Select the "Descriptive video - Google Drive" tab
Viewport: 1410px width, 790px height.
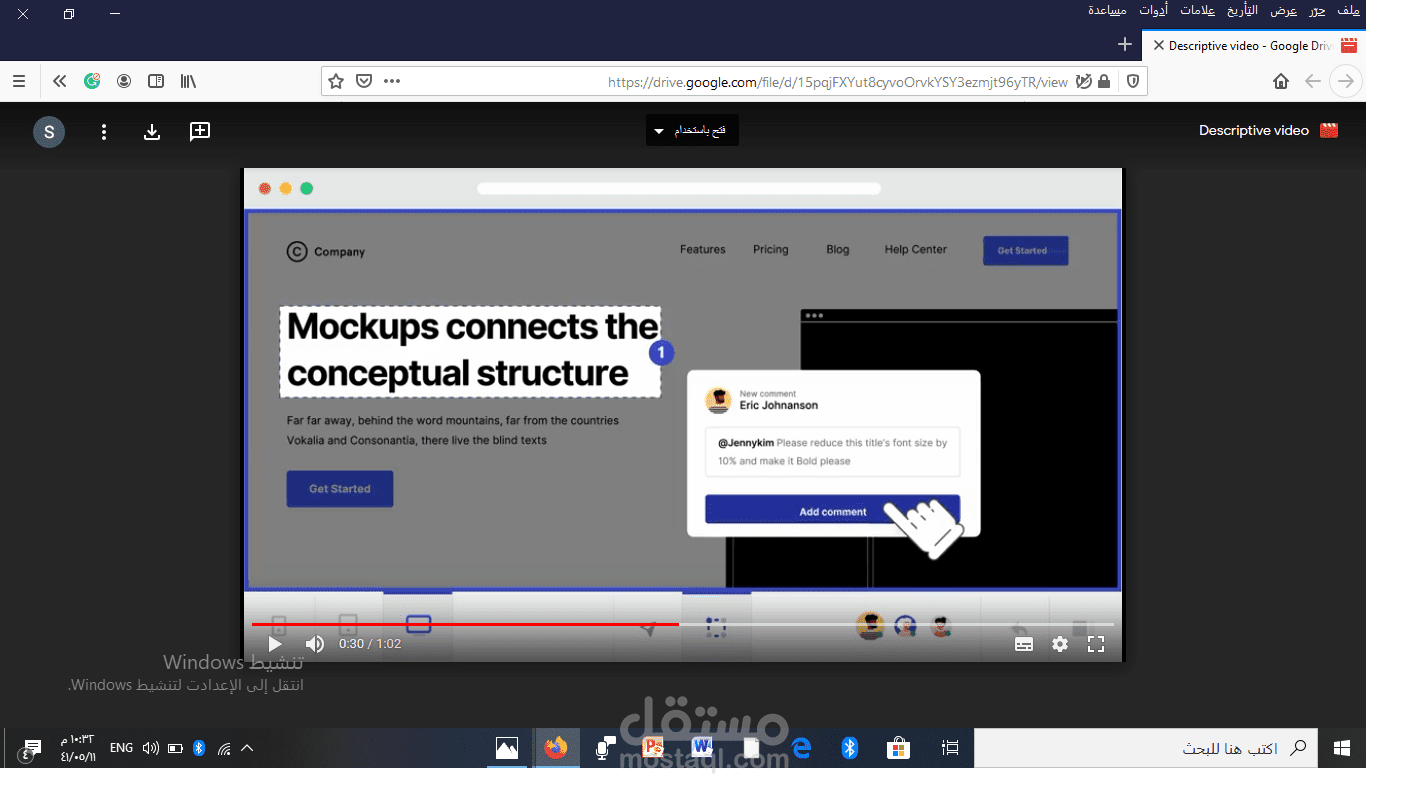tap(1254, 45)
